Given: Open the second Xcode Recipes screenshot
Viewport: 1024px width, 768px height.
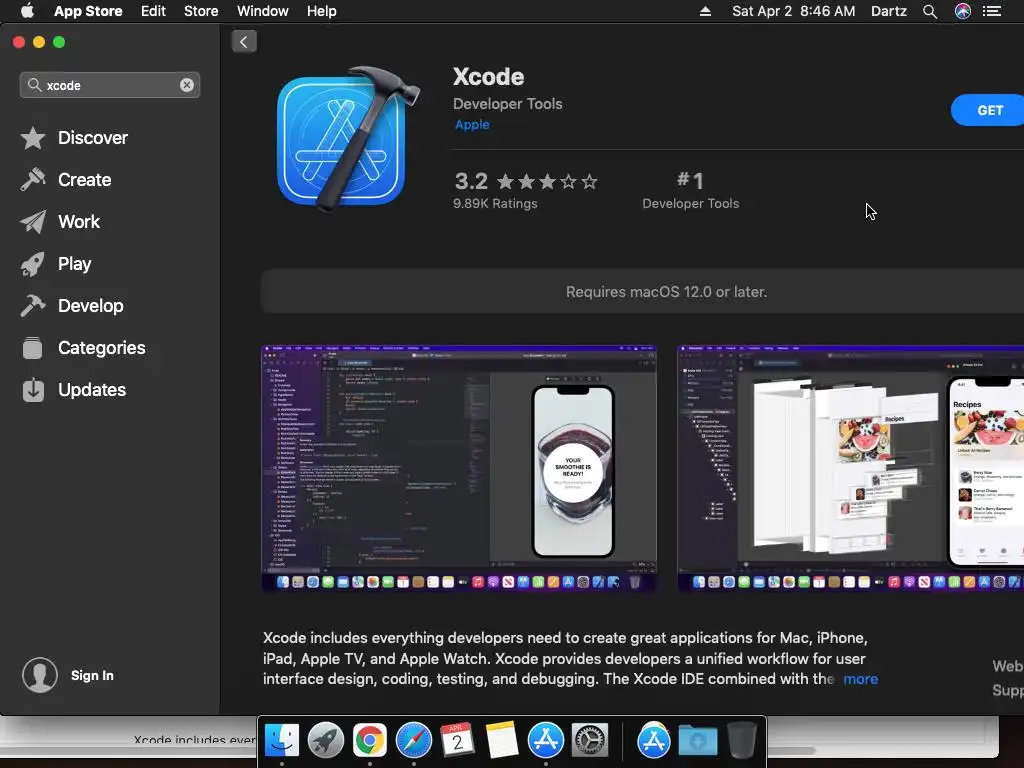Looking at the screenshot, I should coord(850,468).
